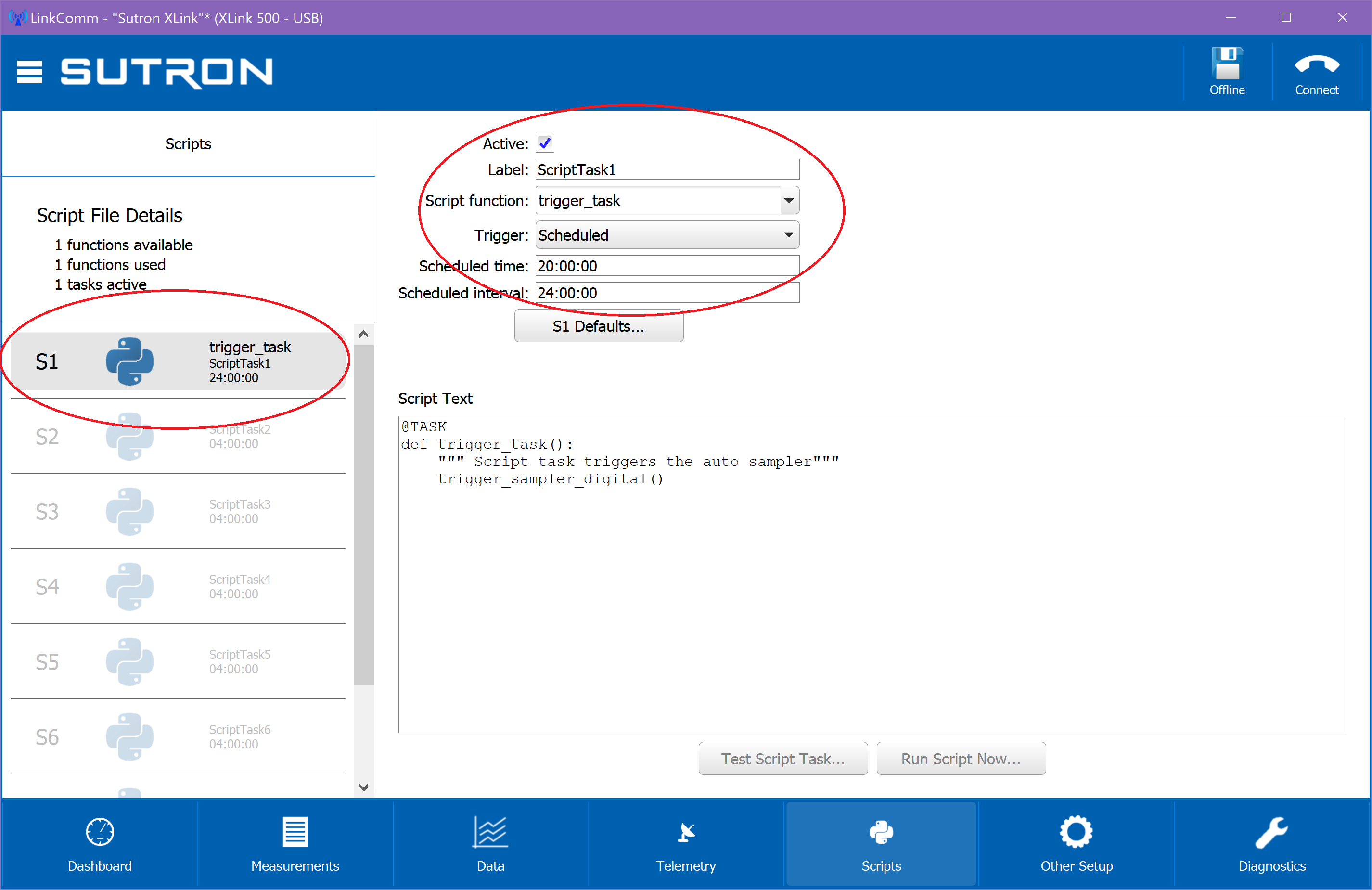Viewport: 1372px width, 890px height.
Task: Click the Connect phone icon
Action: (1316, 64)
